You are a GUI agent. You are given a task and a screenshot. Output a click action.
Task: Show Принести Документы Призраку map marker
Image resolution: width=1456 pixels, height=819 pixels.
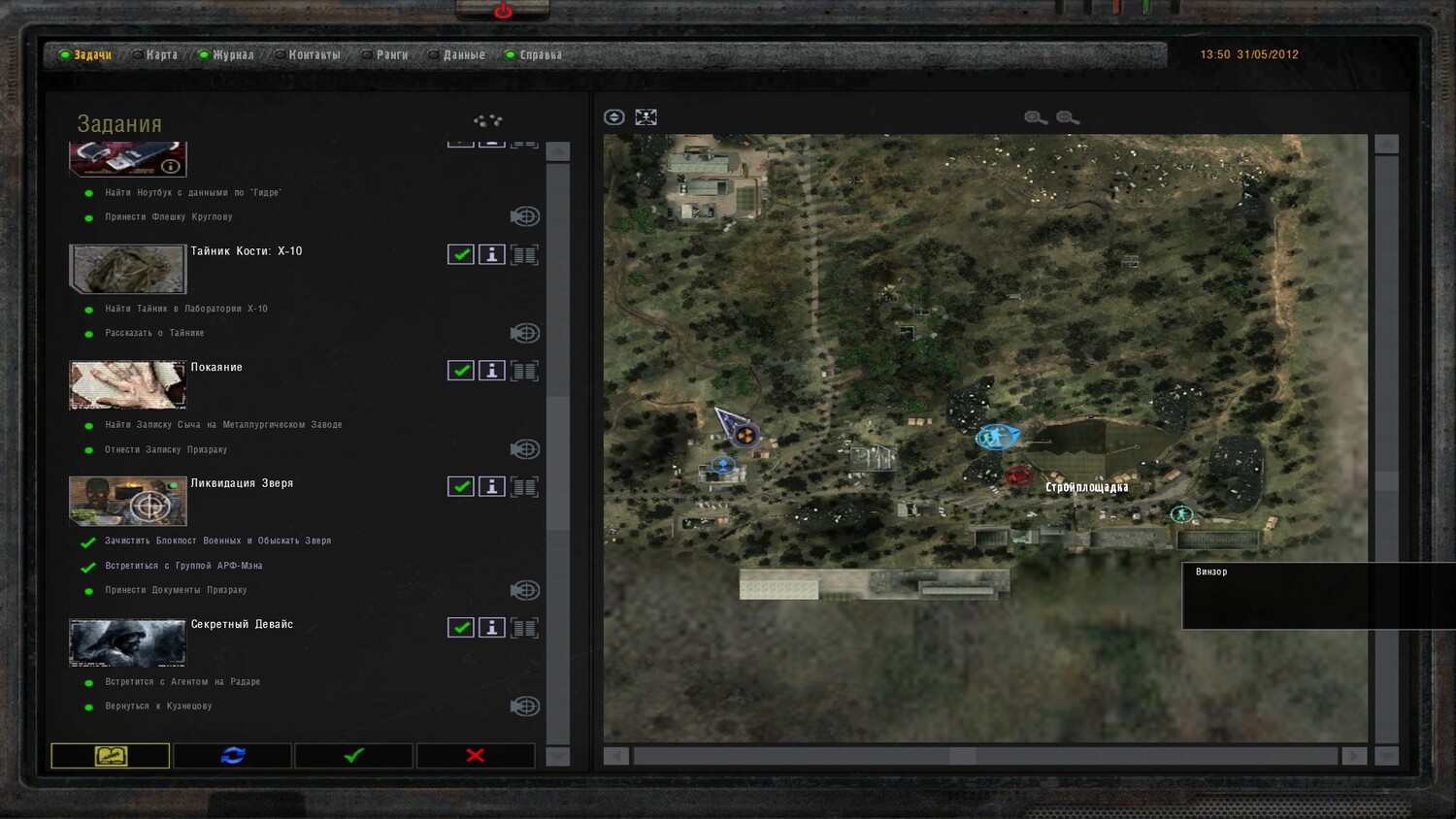pos(524,590)
